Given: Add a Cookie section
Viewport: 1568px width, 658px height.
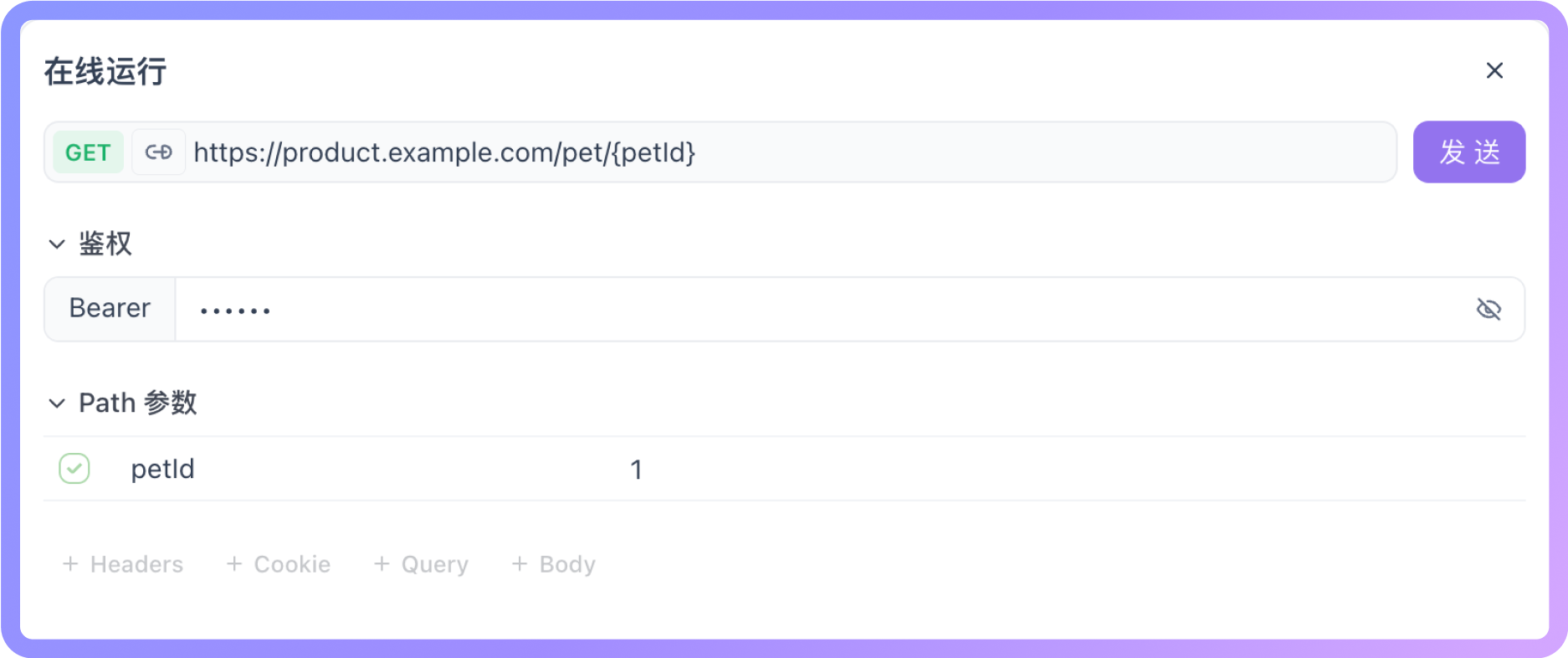Looking at the screenshot, I should point(279,564).
